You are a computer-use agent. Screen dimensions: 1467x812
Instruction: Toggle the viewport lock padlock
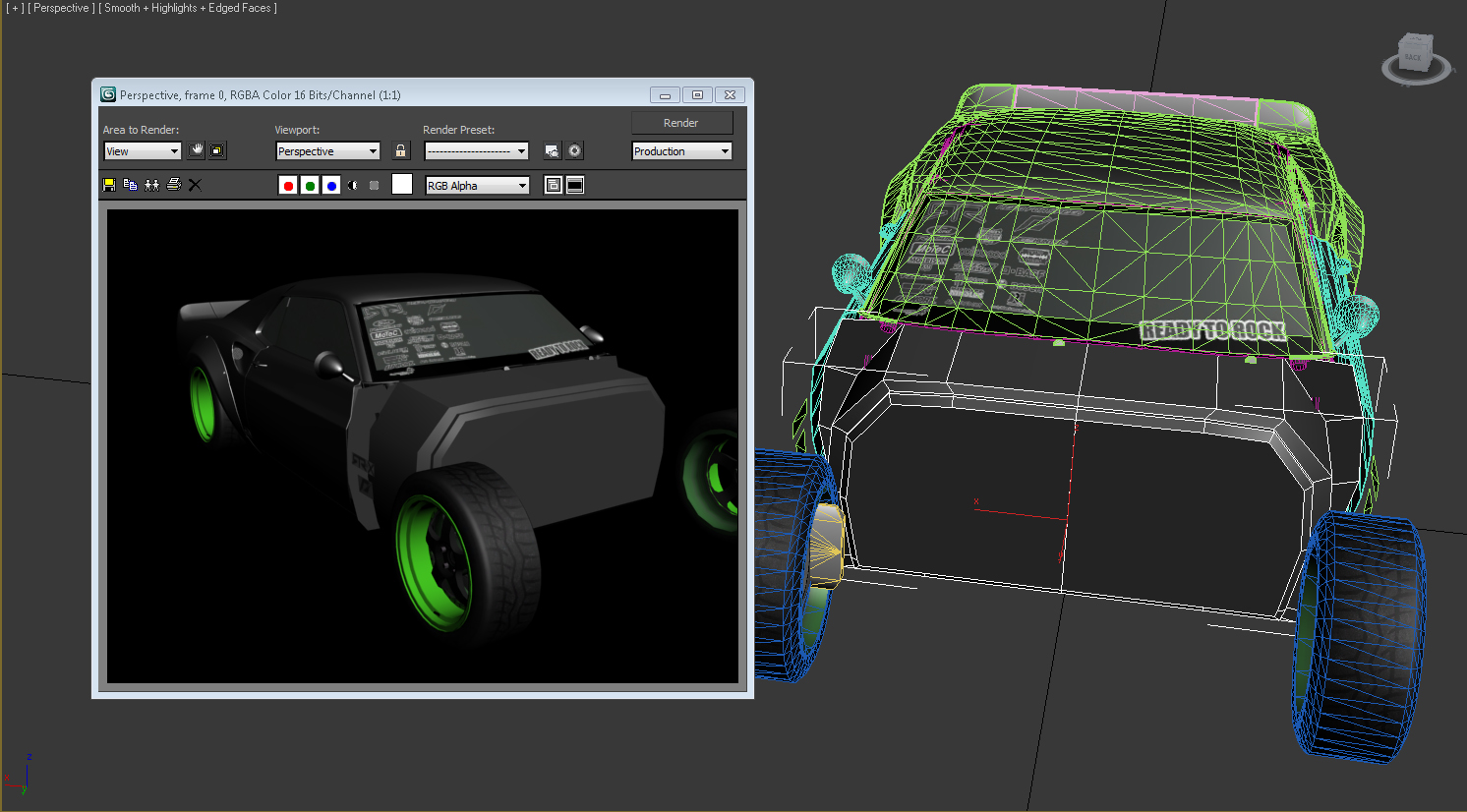(400, 150)
